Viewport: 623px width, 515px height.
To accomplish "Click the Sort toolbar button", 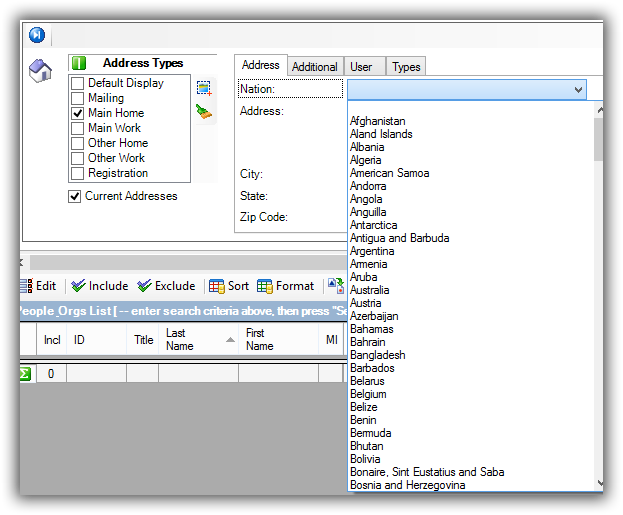I will click(x=229, y=286).
